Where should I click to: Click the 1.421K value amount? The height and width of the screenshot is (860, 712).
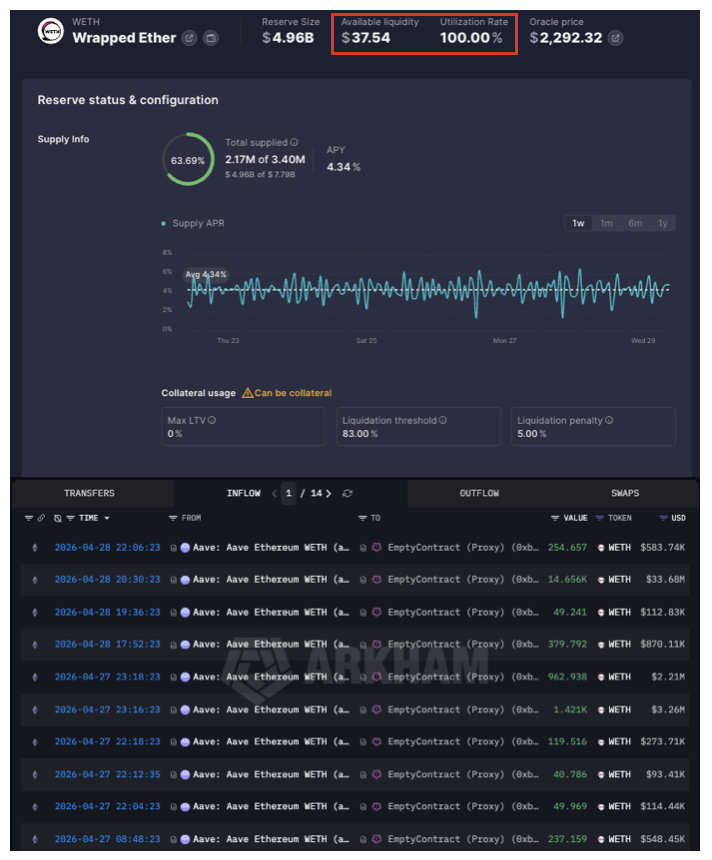tap(570, 710)
